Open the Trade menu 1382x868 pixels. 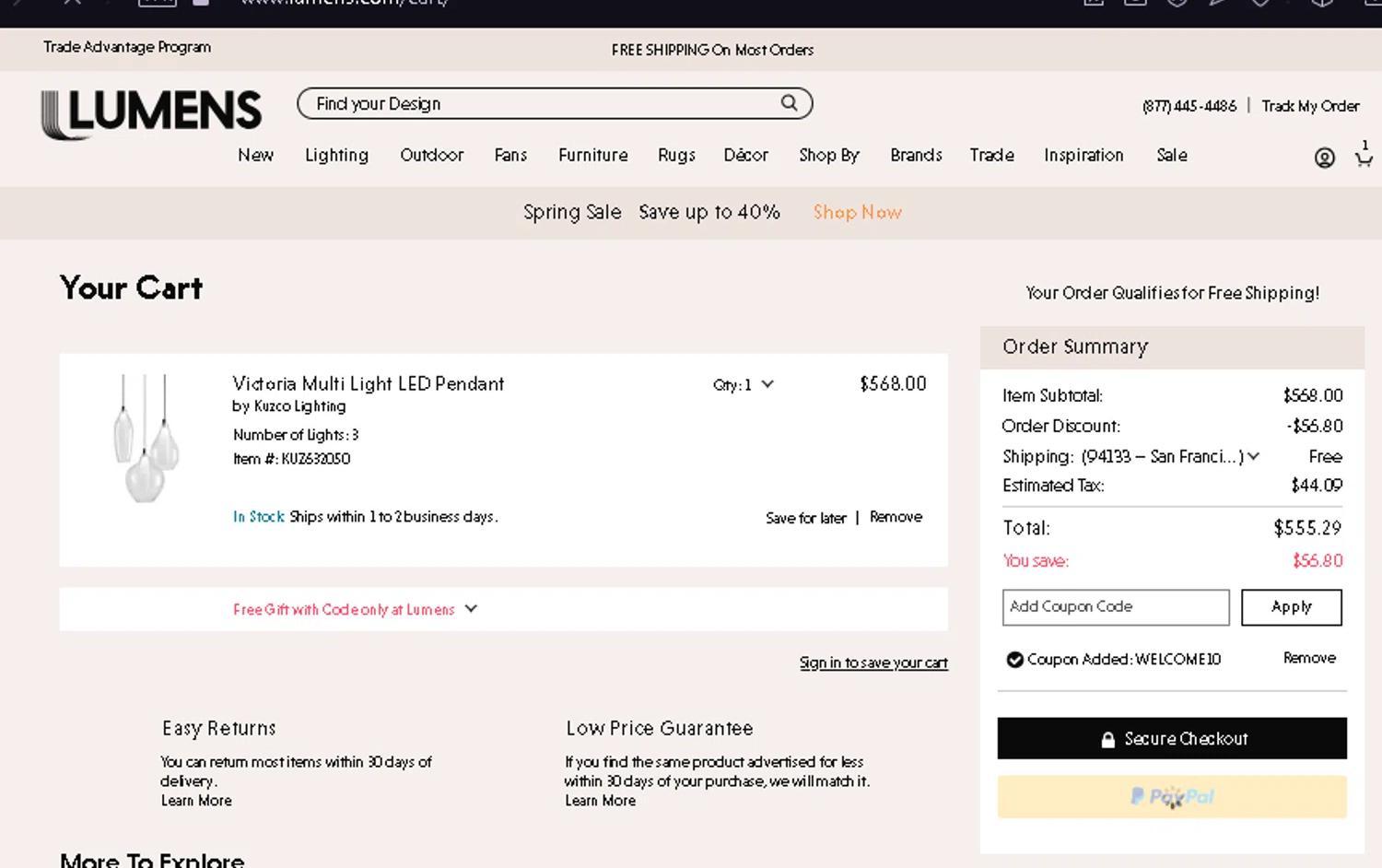tap(991, 155)
